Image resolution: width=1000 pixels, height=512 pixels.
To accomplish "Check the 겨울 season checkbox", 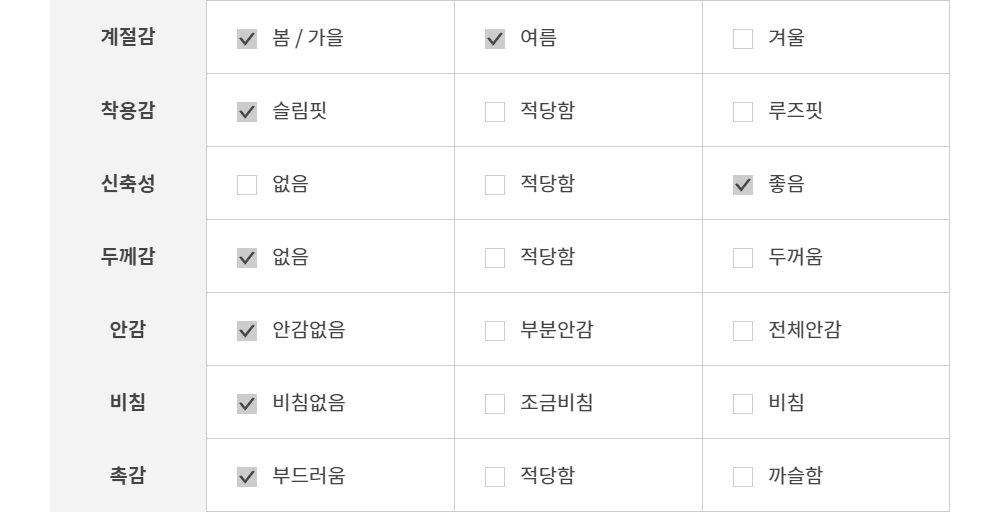I will (743, 39).
